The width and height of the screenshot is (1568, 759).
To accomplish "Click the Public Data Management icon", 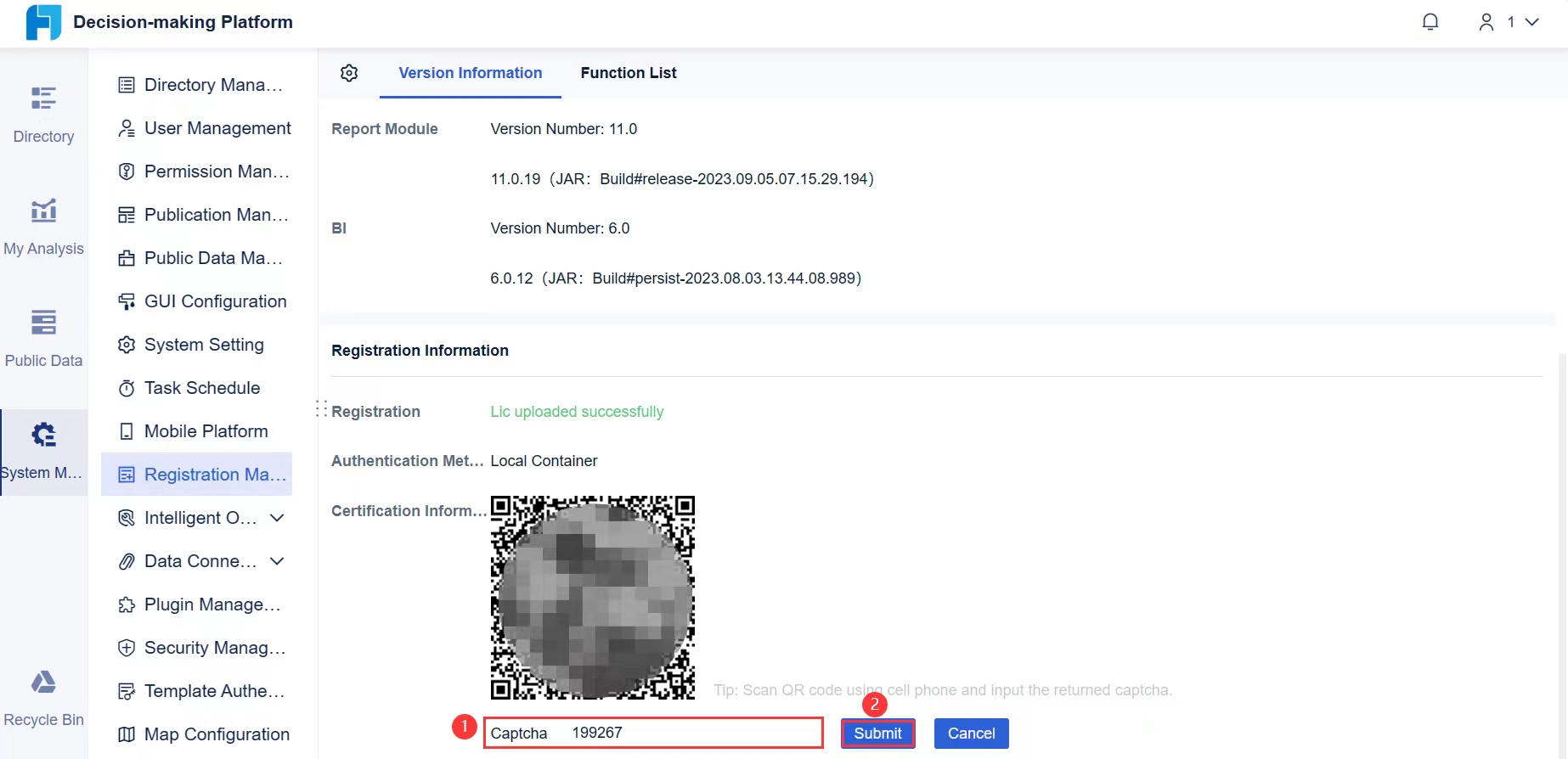I will pos(127,258).
